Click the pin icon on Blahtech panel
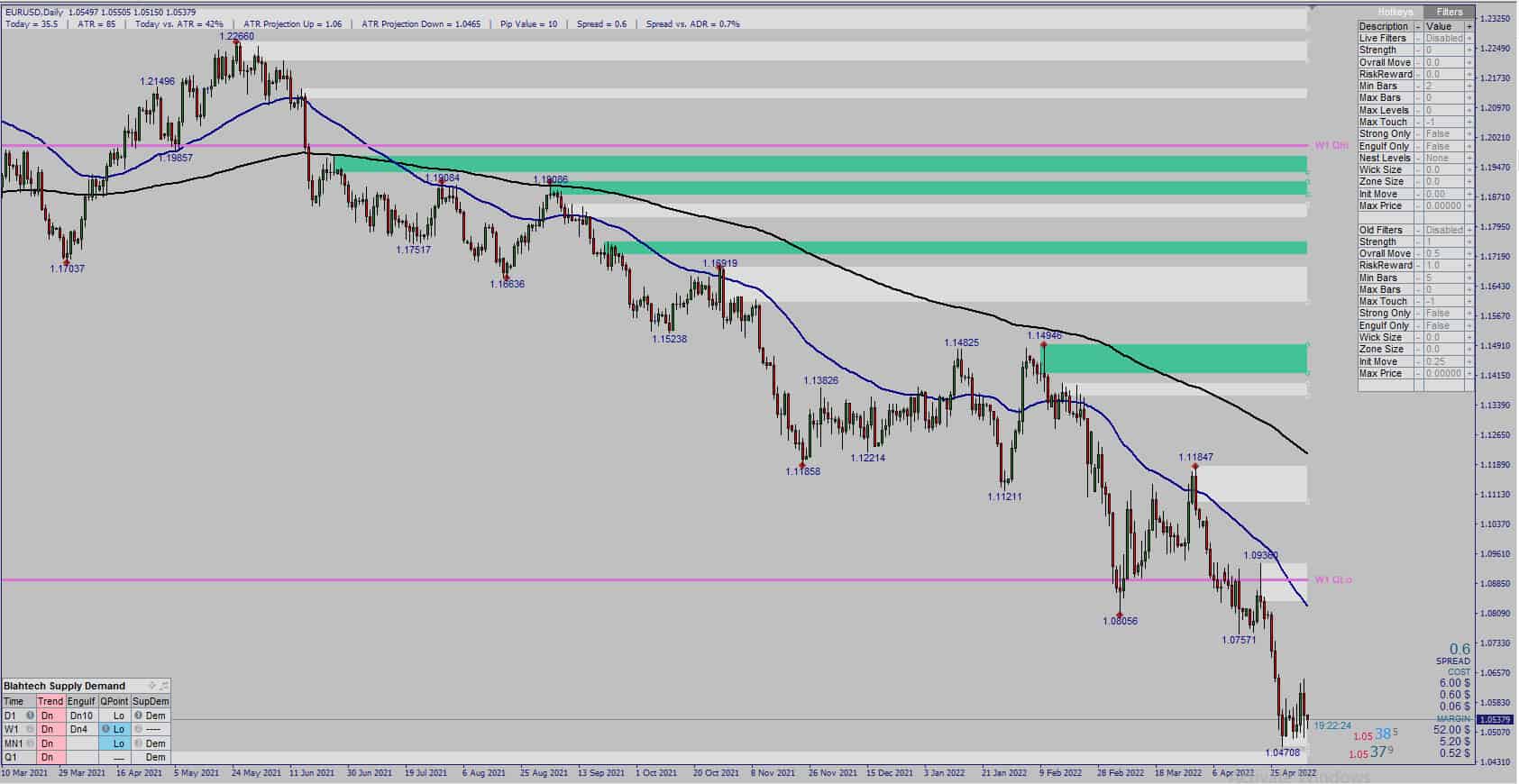Viewport: 1519px width, 784px height. point(151,686)
